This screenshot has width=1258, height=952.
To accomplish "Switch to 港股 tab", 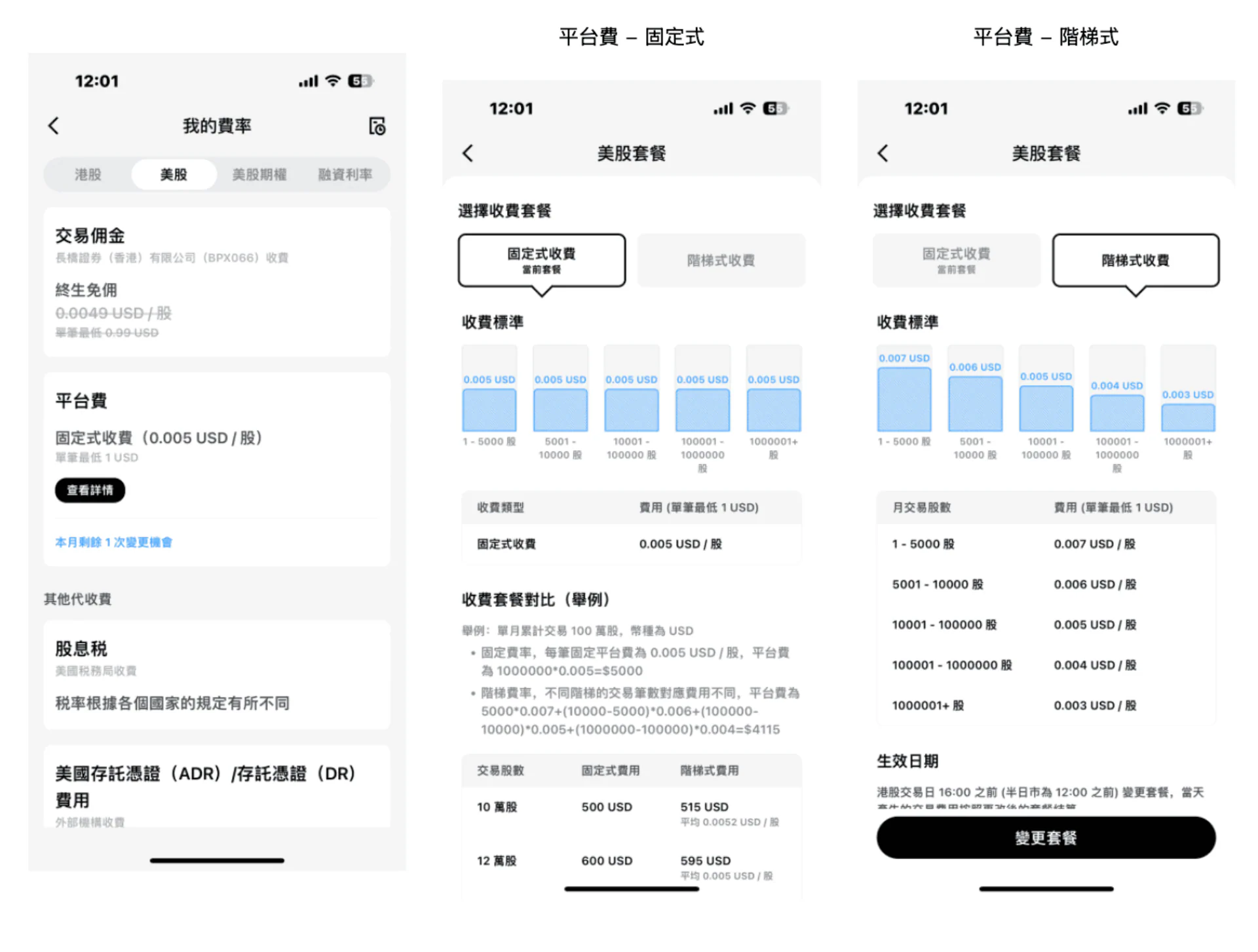I will 88,175.
